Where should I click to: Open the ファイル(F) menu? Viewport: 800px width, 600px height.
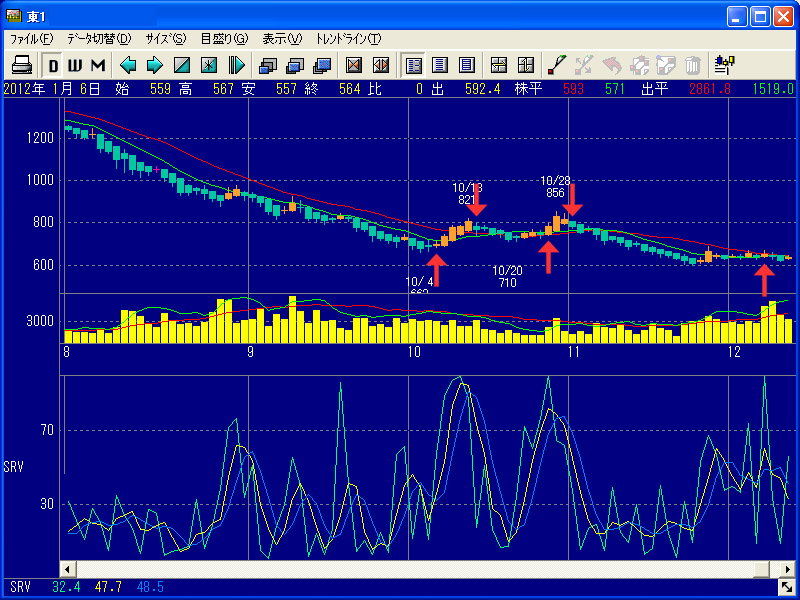[32, 39]
